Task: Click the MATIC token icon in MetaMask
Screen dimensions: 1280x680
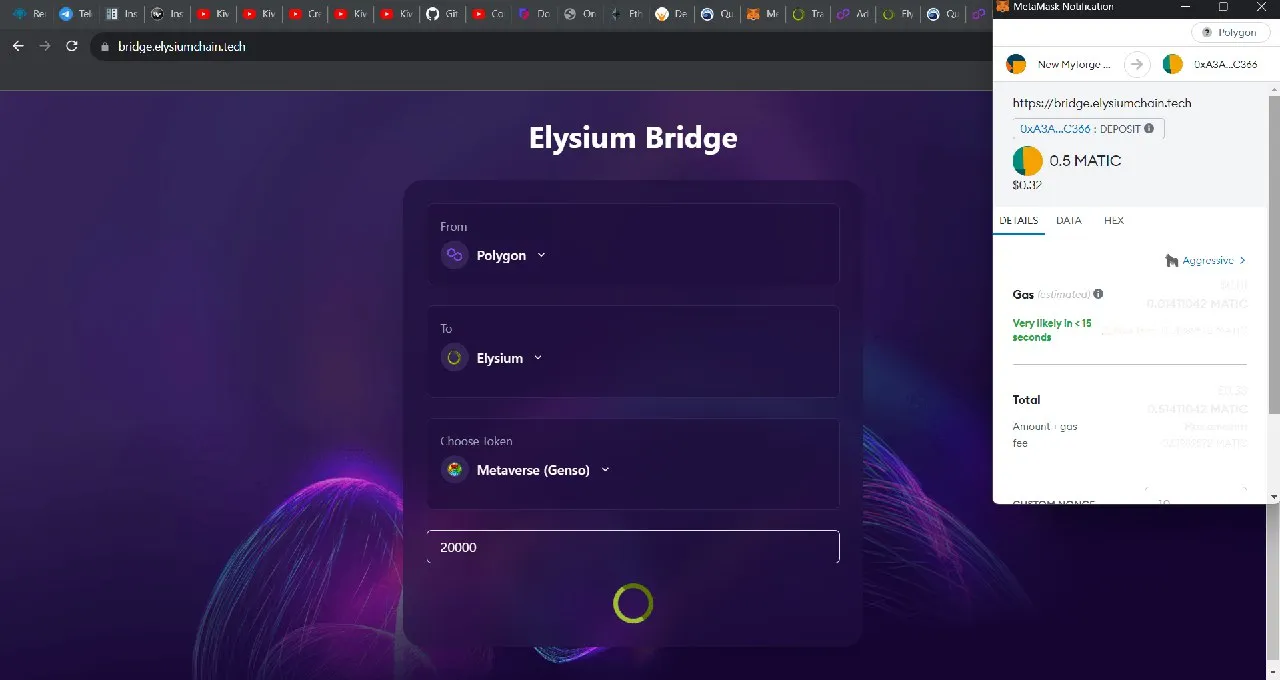Action: 1028,161
